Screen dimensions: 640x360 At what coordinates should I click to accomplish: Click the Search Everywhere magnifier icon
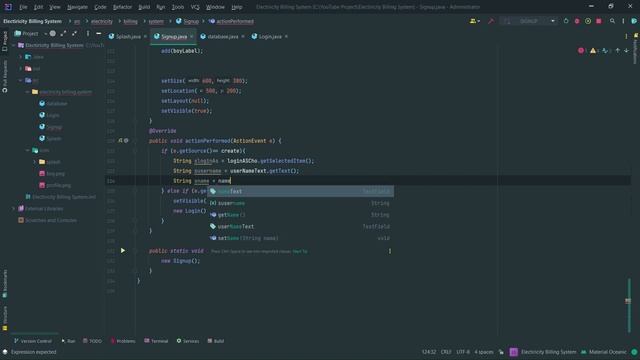point(612,21)
